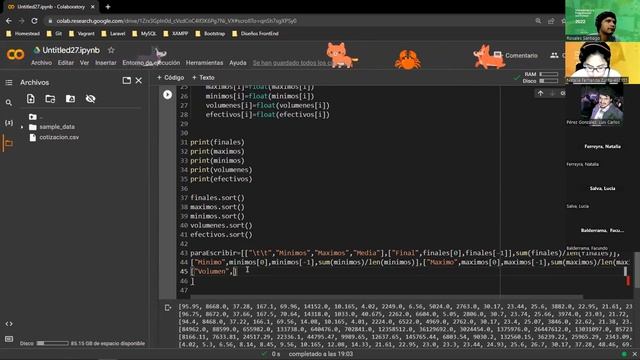Add a text cell with + Texto
640x360 pixels.
click(x=203, y=78)
